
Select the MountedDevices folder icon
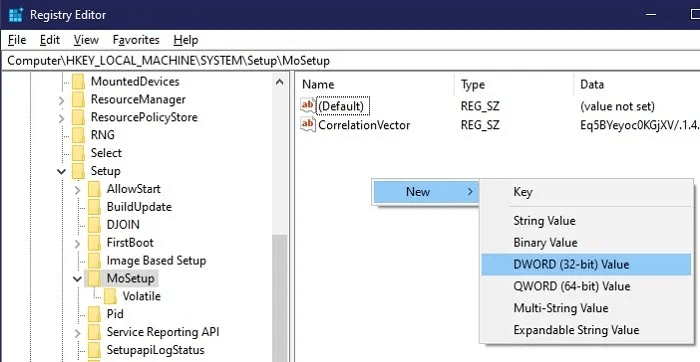[x=79, y=82]
